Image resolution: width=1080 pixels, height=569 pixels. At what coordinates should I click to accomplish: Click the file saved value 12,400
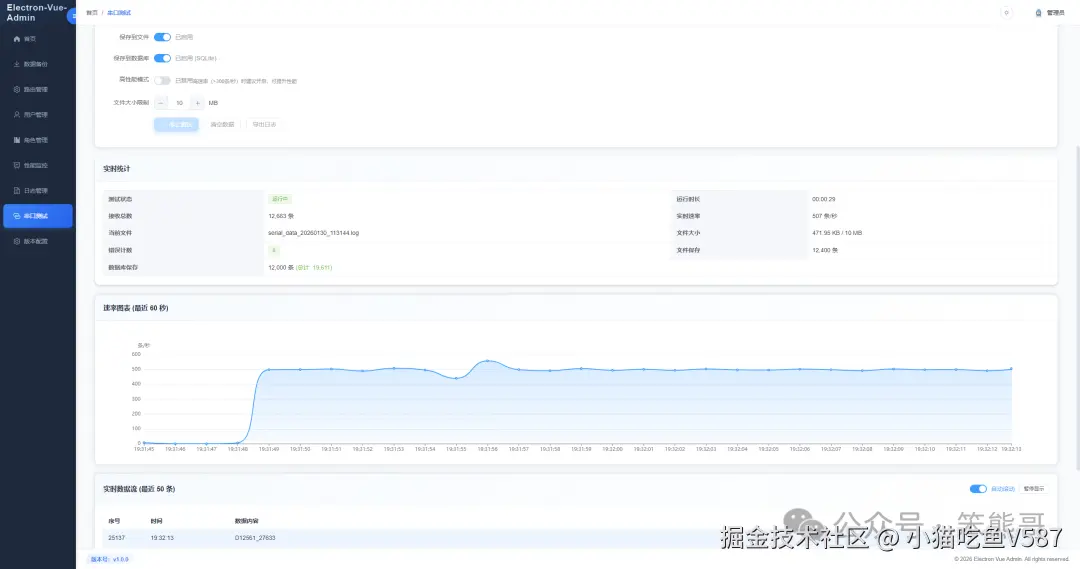(825, 250)
